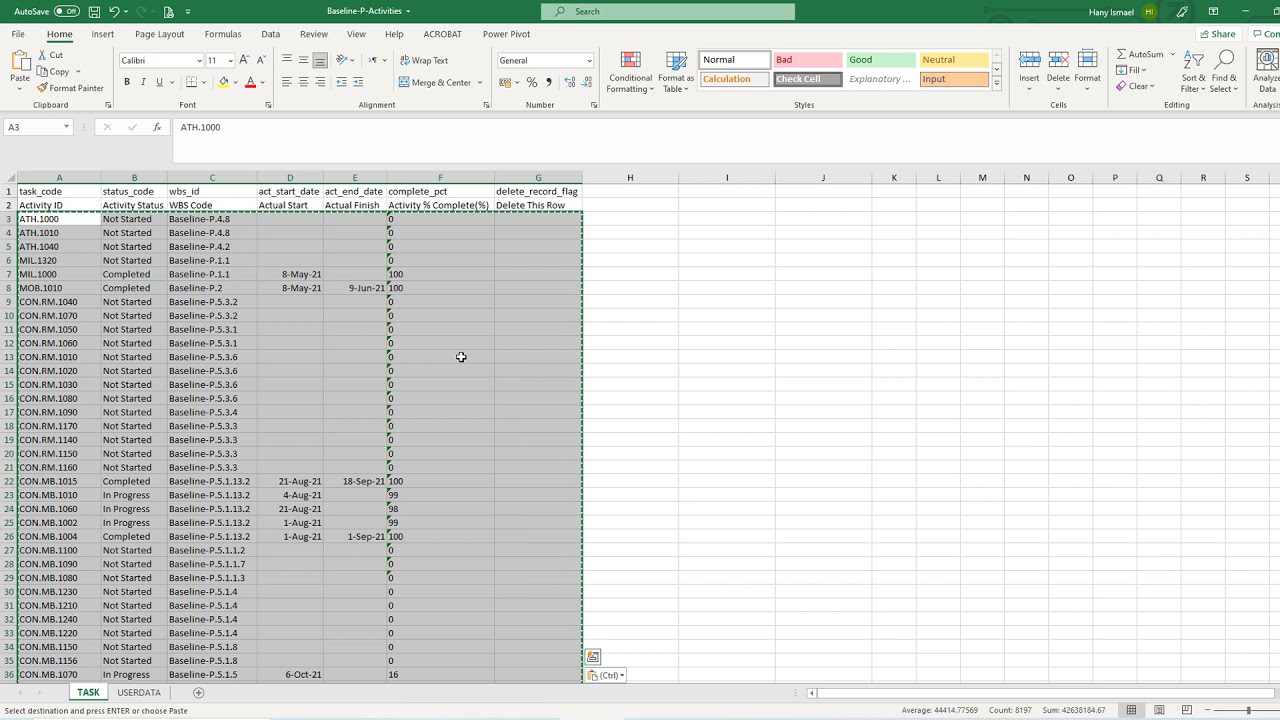Open the Name Box dropdown

click(x=66, y=127)
